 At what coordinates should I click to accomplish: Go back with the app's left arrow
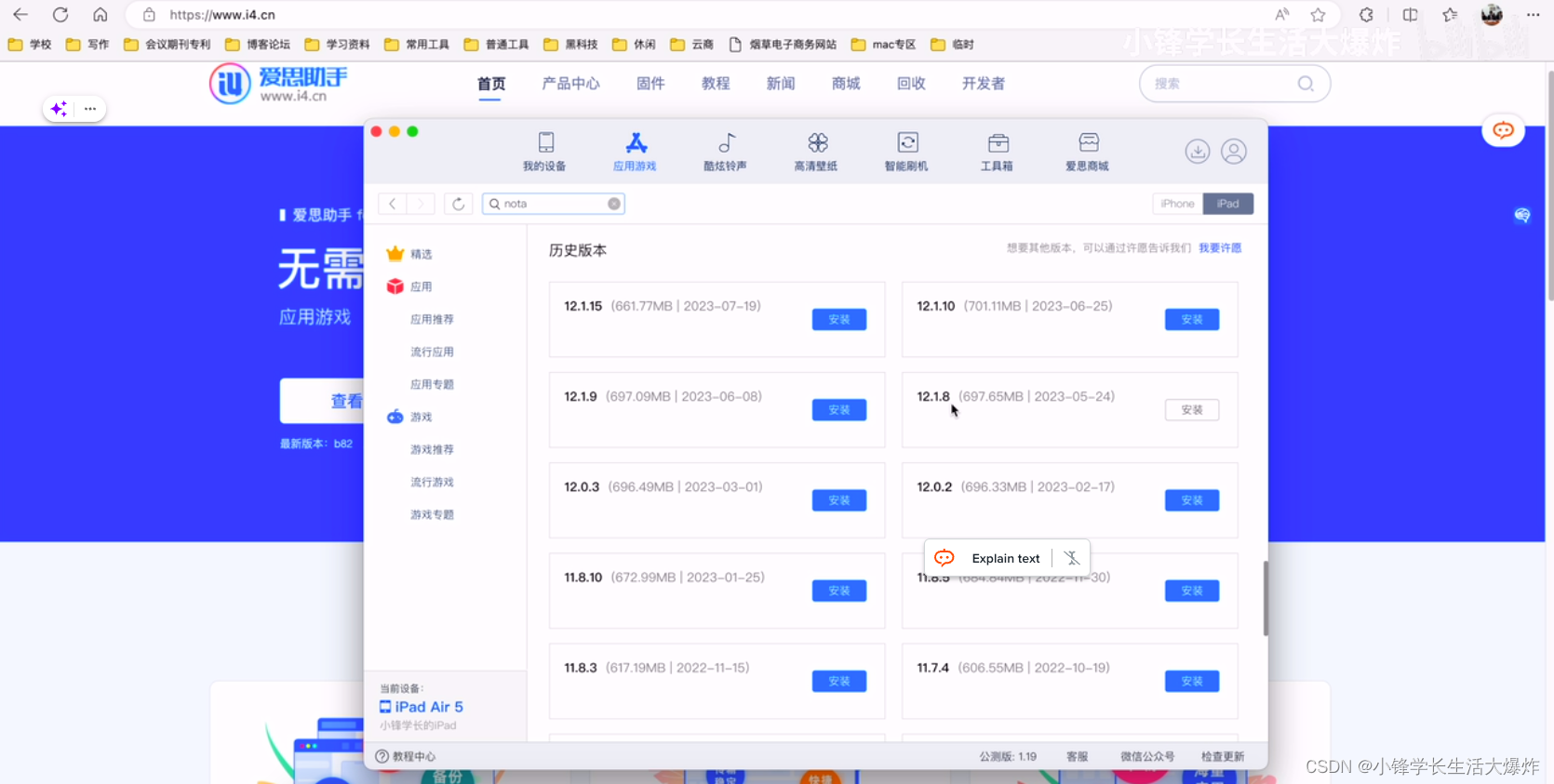coord(393,204)
